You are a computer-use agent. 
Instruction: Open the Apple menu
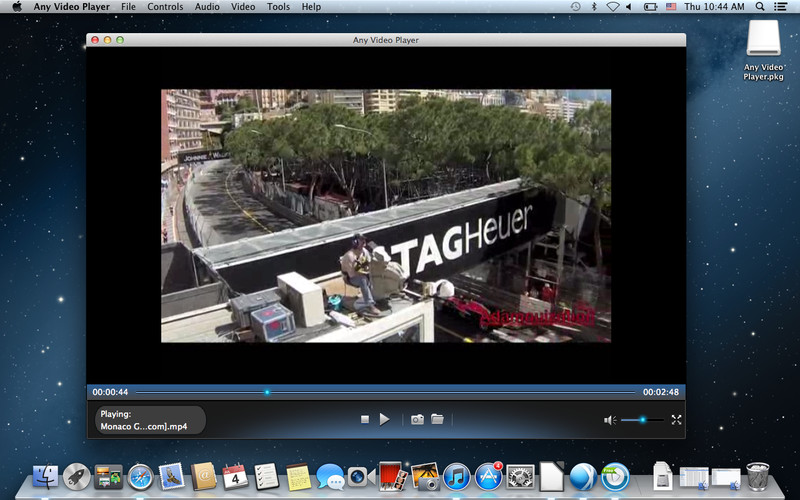(17, 7)
